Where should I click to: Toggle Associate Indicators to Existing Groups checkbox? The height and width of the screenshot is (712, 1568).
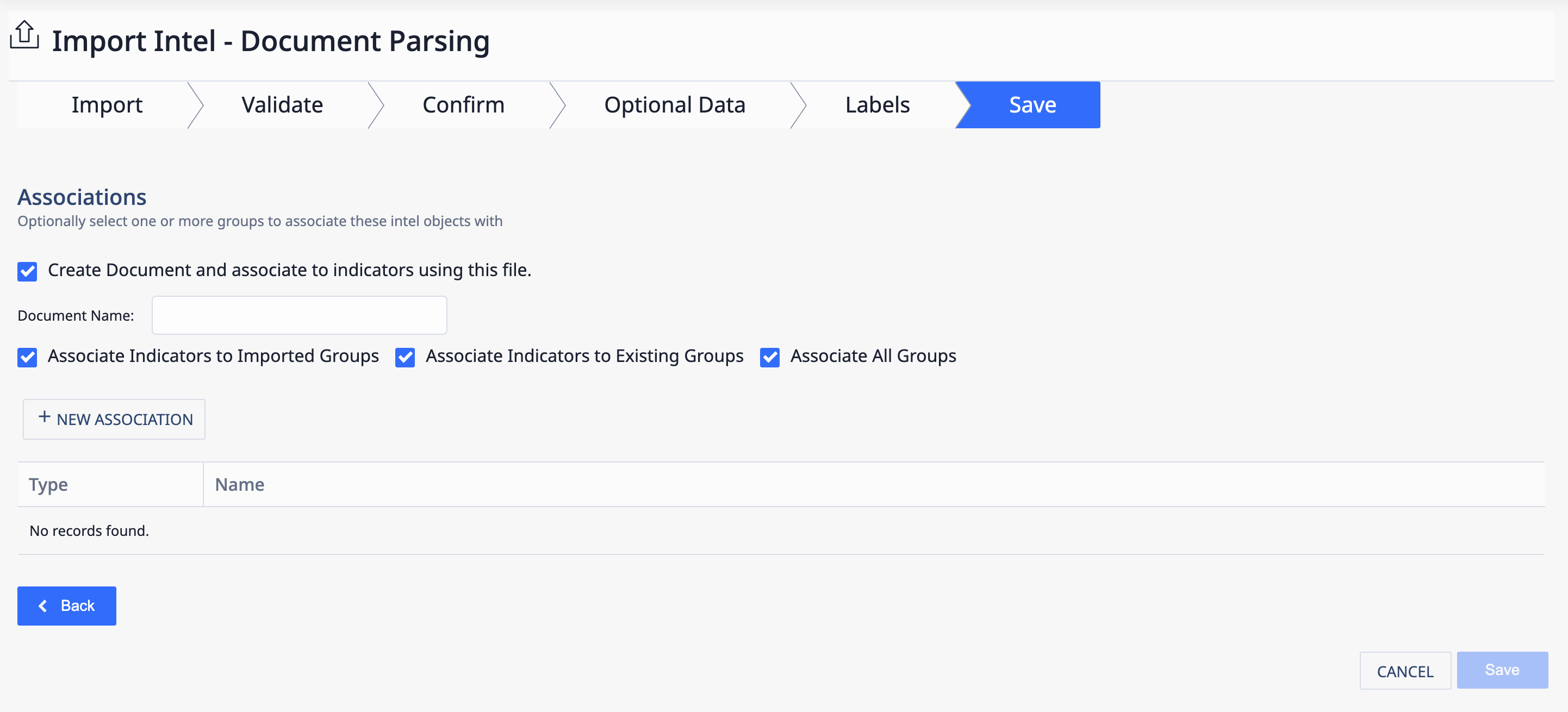(405, 357)
